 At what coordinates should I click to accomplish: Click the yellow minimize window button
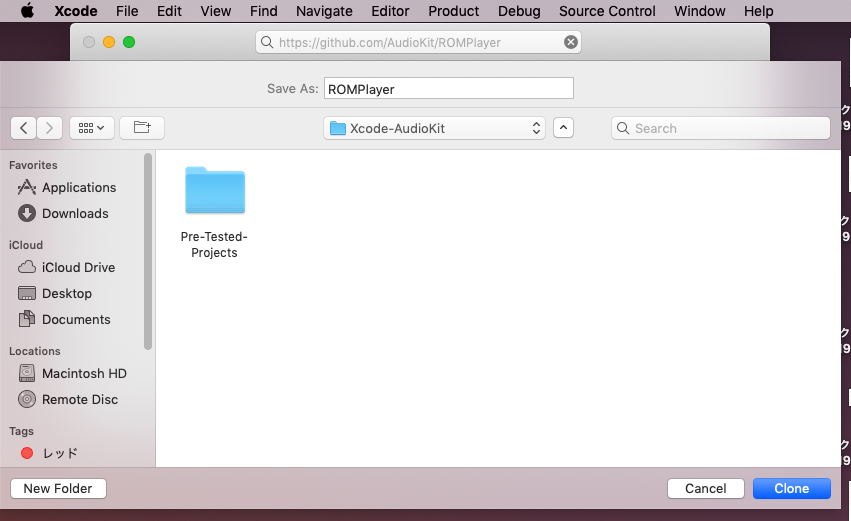click(109, 42)
